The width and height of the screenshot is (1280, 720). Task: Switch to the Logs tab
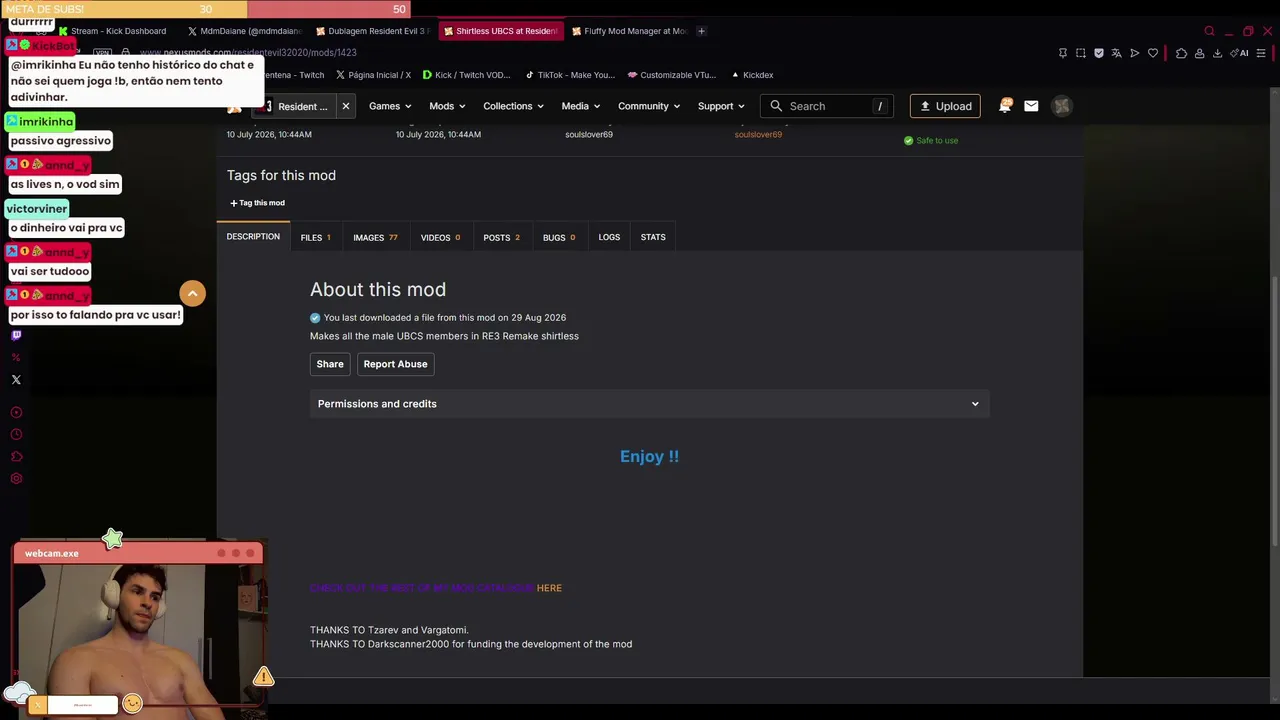[609, 238]
